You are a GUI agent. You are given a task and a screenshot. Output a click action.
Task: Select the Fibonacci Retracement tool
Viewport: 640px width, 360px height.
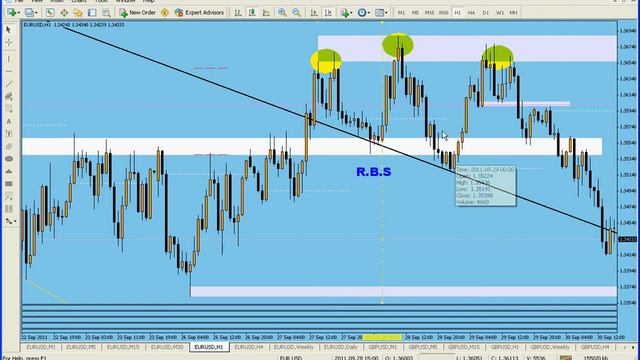9,109
